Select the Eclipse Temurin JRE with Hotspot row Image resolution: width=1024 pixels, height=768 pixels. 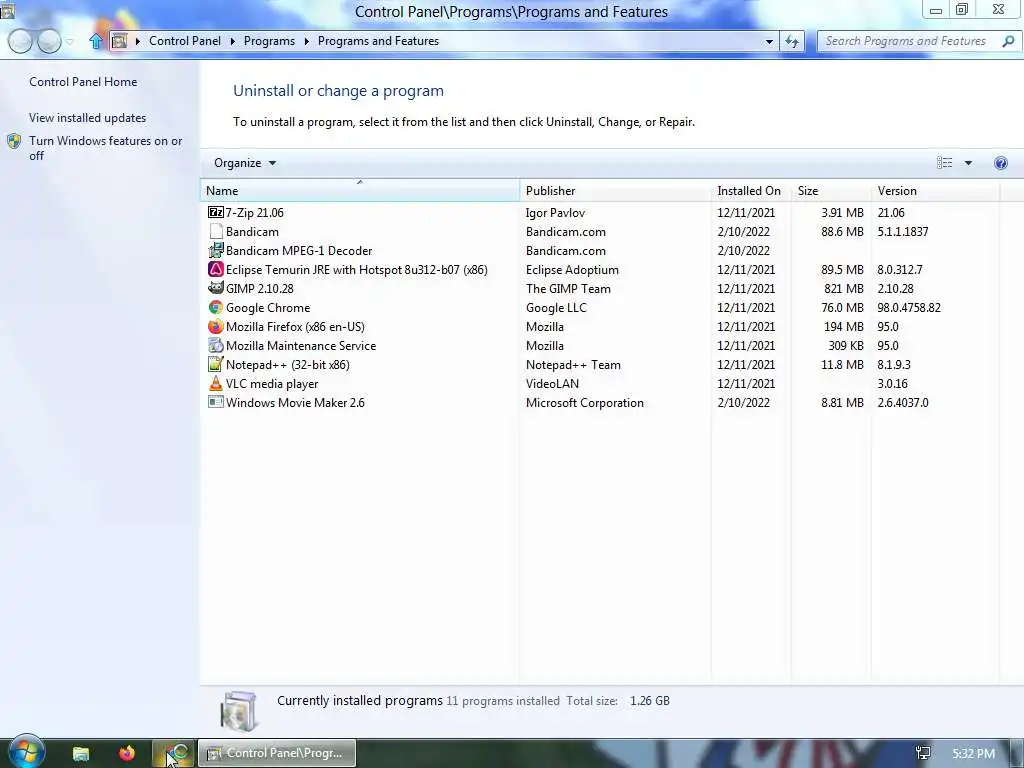coord(600,269)
